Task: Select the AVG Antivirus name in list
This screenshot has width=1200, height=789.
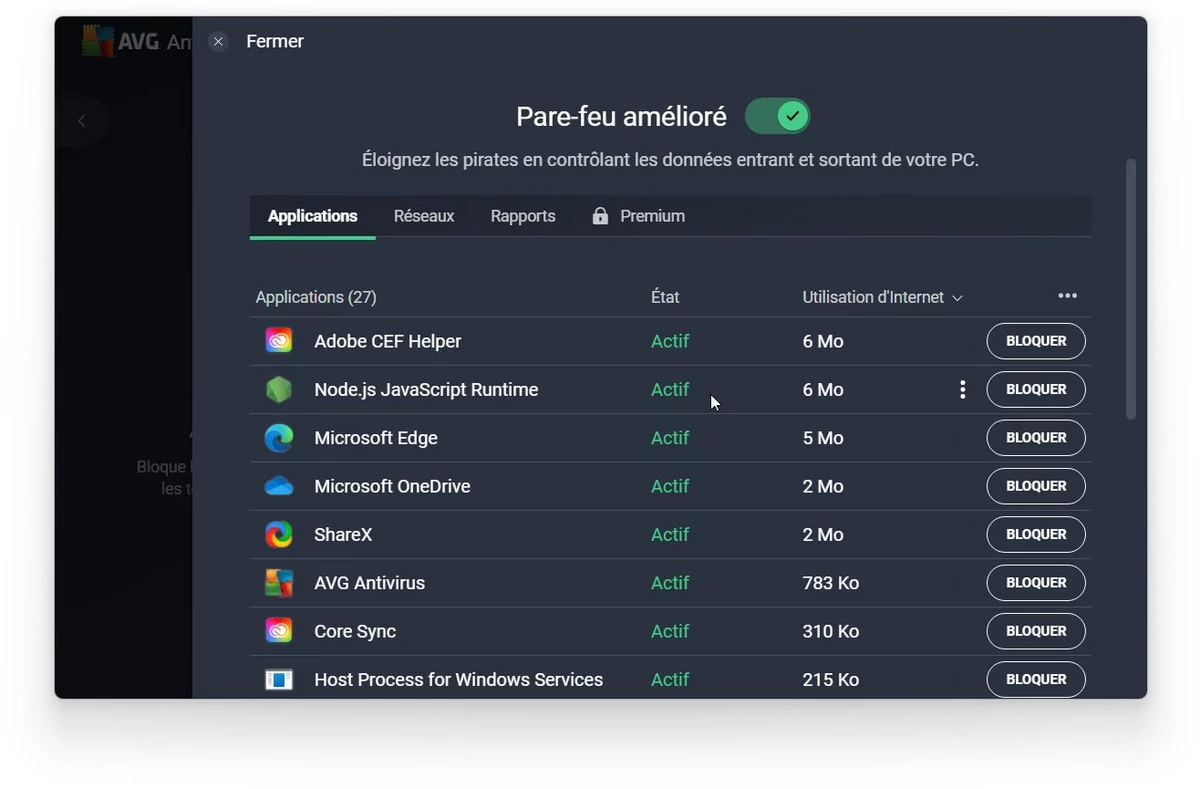Action: [x=370, y=583]
